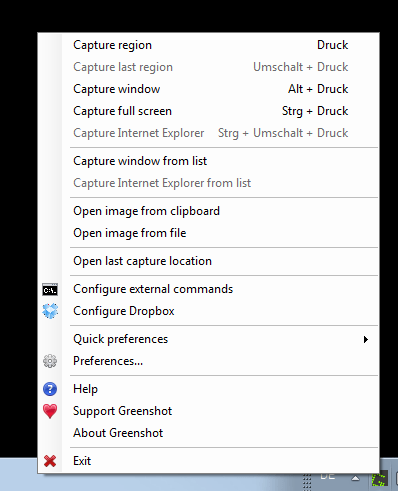This screenshot has width=398, height=491.
Task: Click the Umschalt + Druck shortcut text
Action: [301, 67]
